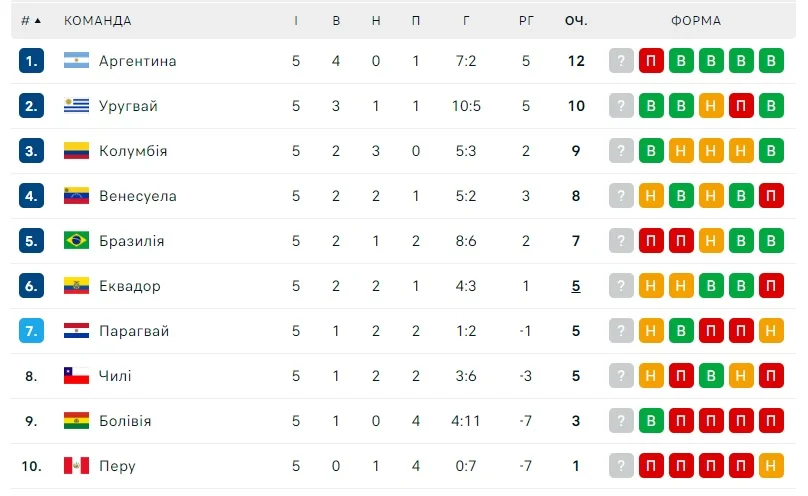Click the Chile flag icon

[76, 376]
